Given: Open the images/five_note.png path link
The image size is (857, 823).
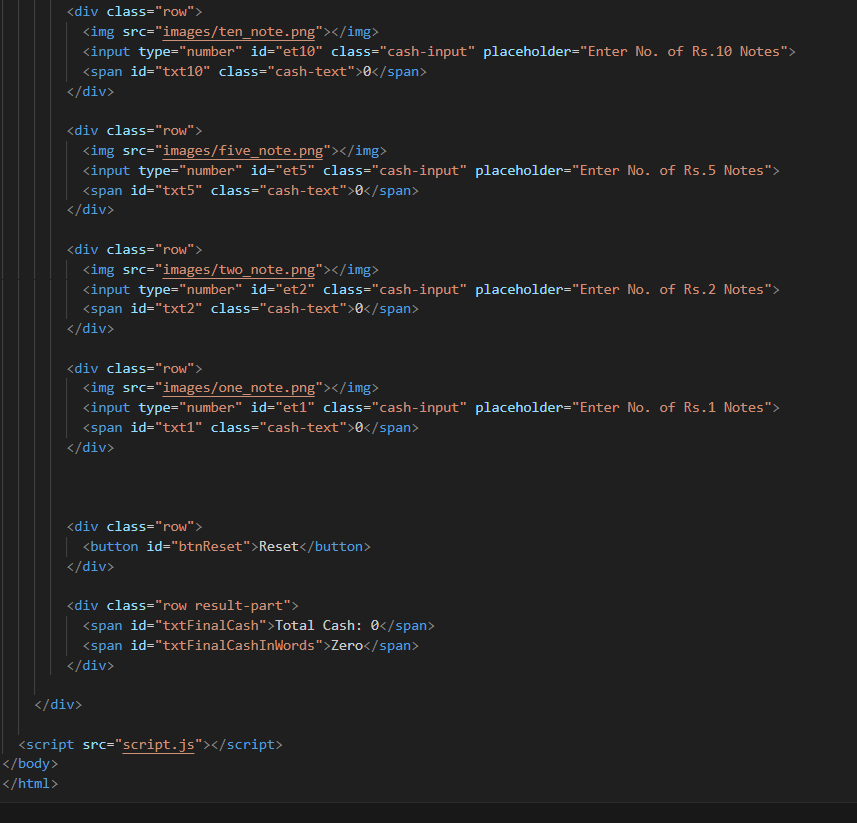Looking at the screenshot, I should point(243,150).
